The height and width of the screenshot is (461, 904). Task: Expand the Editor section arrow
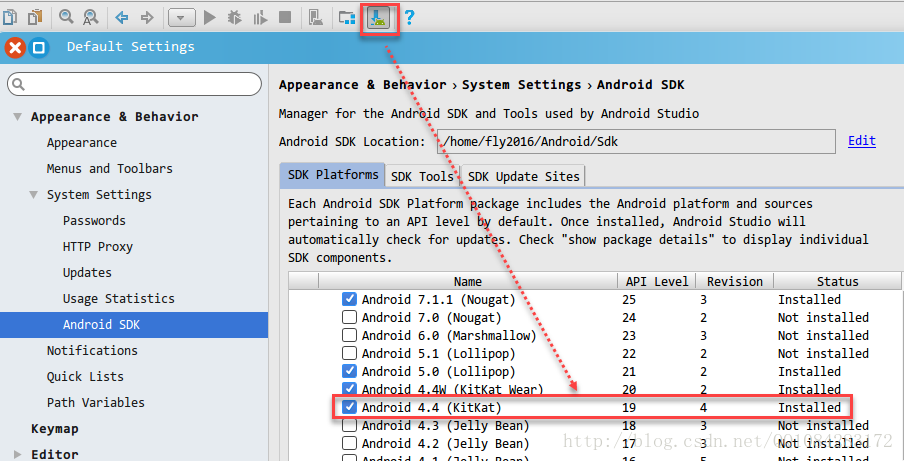tap(18, 454)
